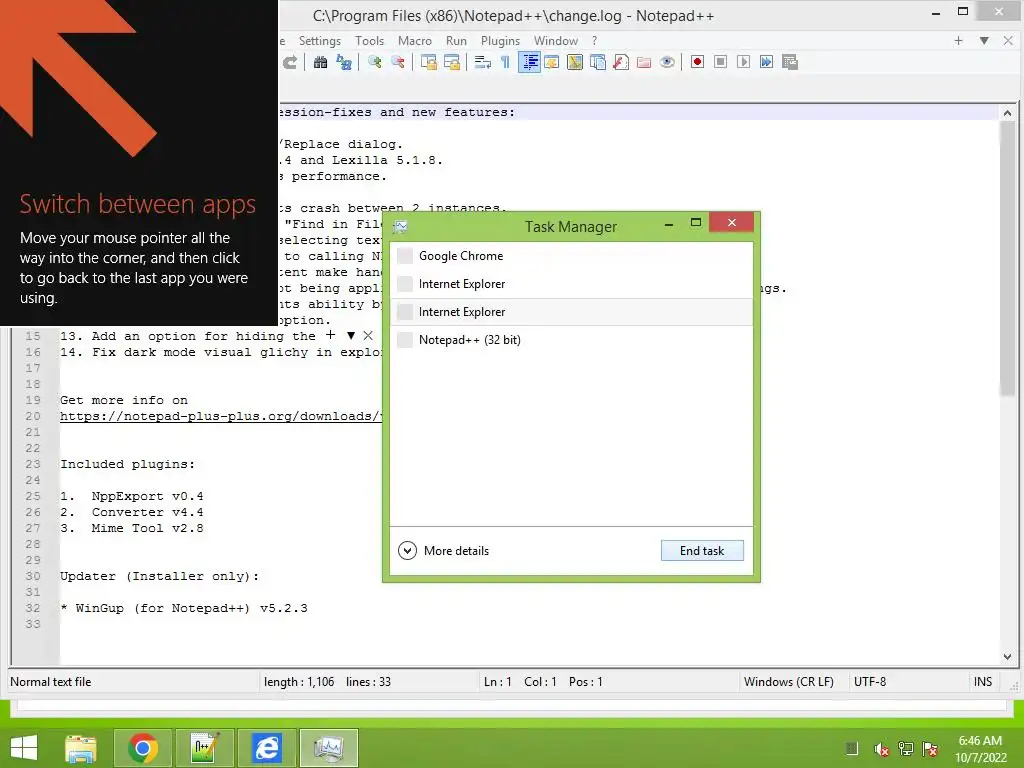Toggle synchronize vertical scrolling icon
This screenshot has height=768, width=1024.
[428, 62]
